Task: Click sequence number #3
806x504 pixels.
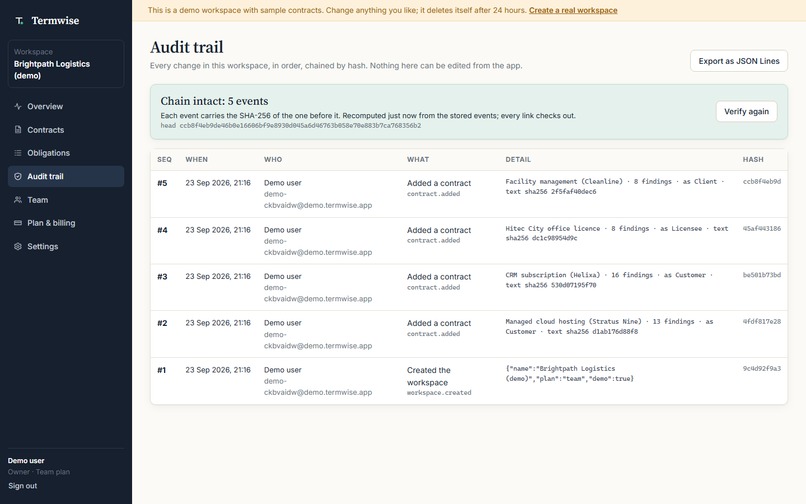Action: [x=162, y=277]
